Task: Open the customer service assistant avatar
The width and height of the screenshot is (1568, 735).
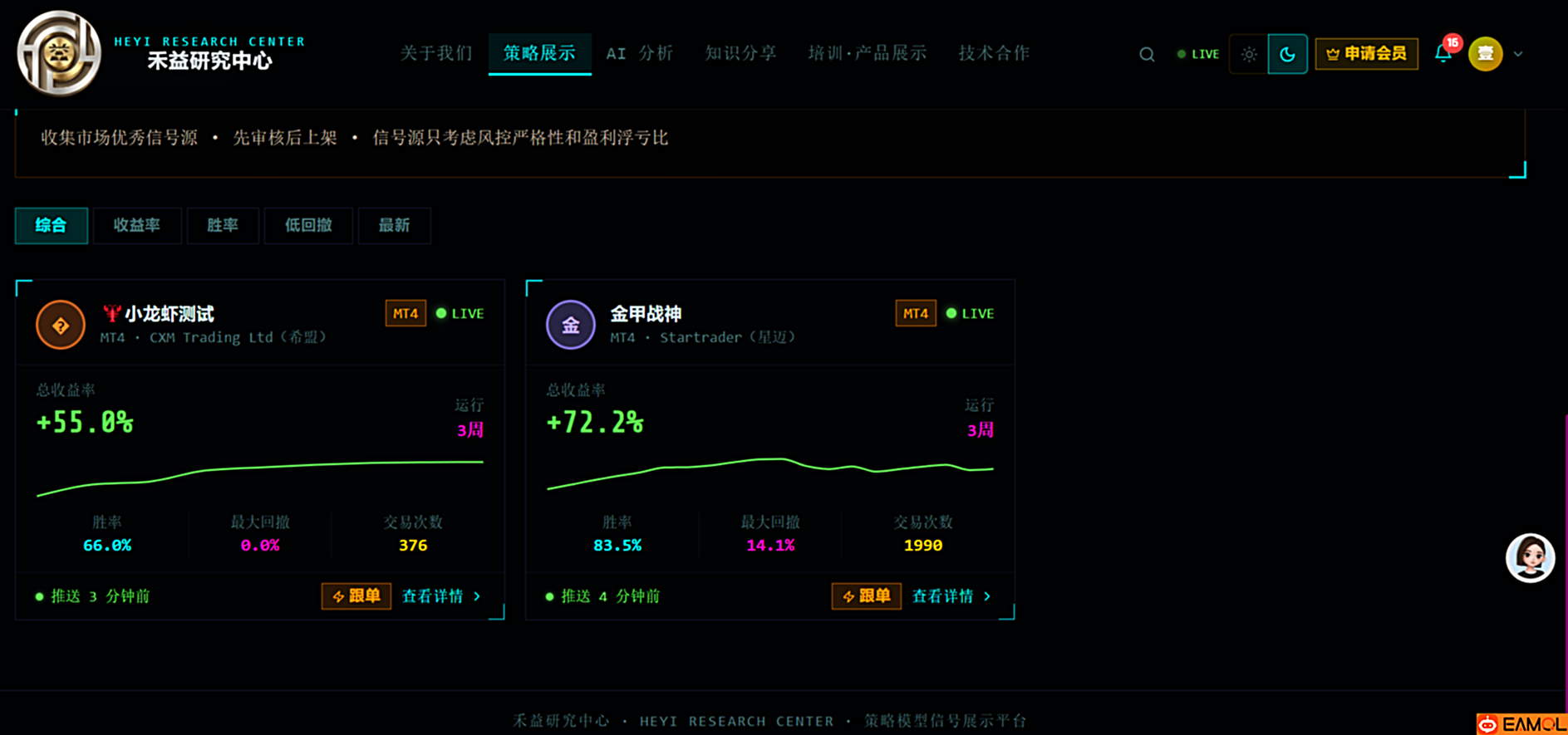Action: tap(1530, 558)
